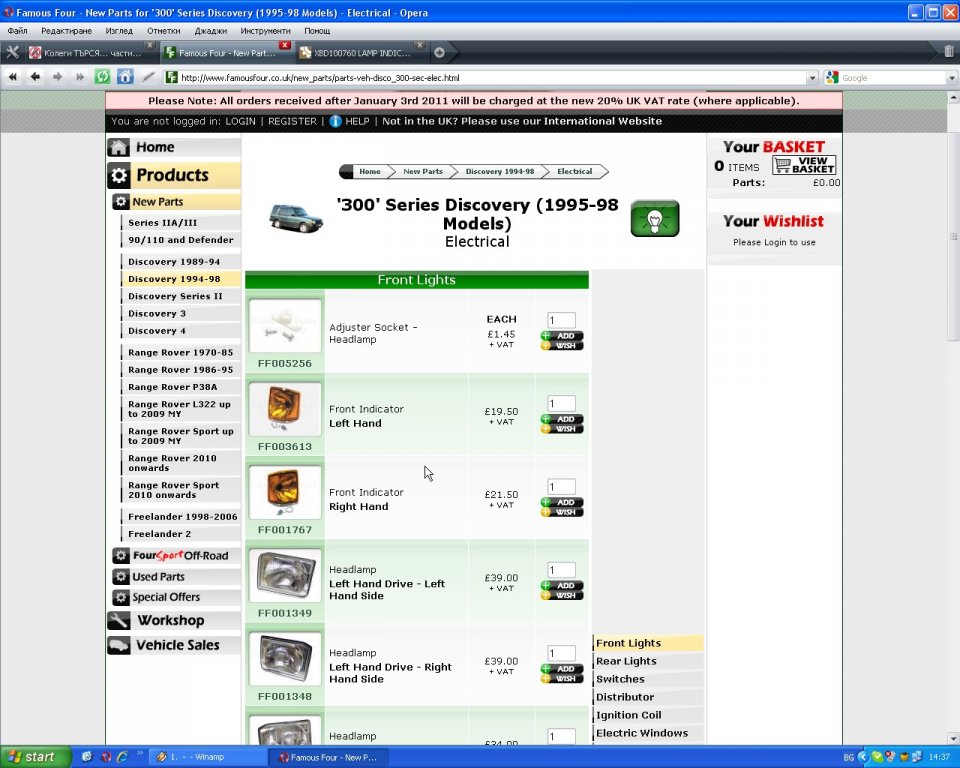Switch to the X8D100760 LAMP INDIC tab
Viewport: 960px width, 768px height.
click(x=361, y=53)
